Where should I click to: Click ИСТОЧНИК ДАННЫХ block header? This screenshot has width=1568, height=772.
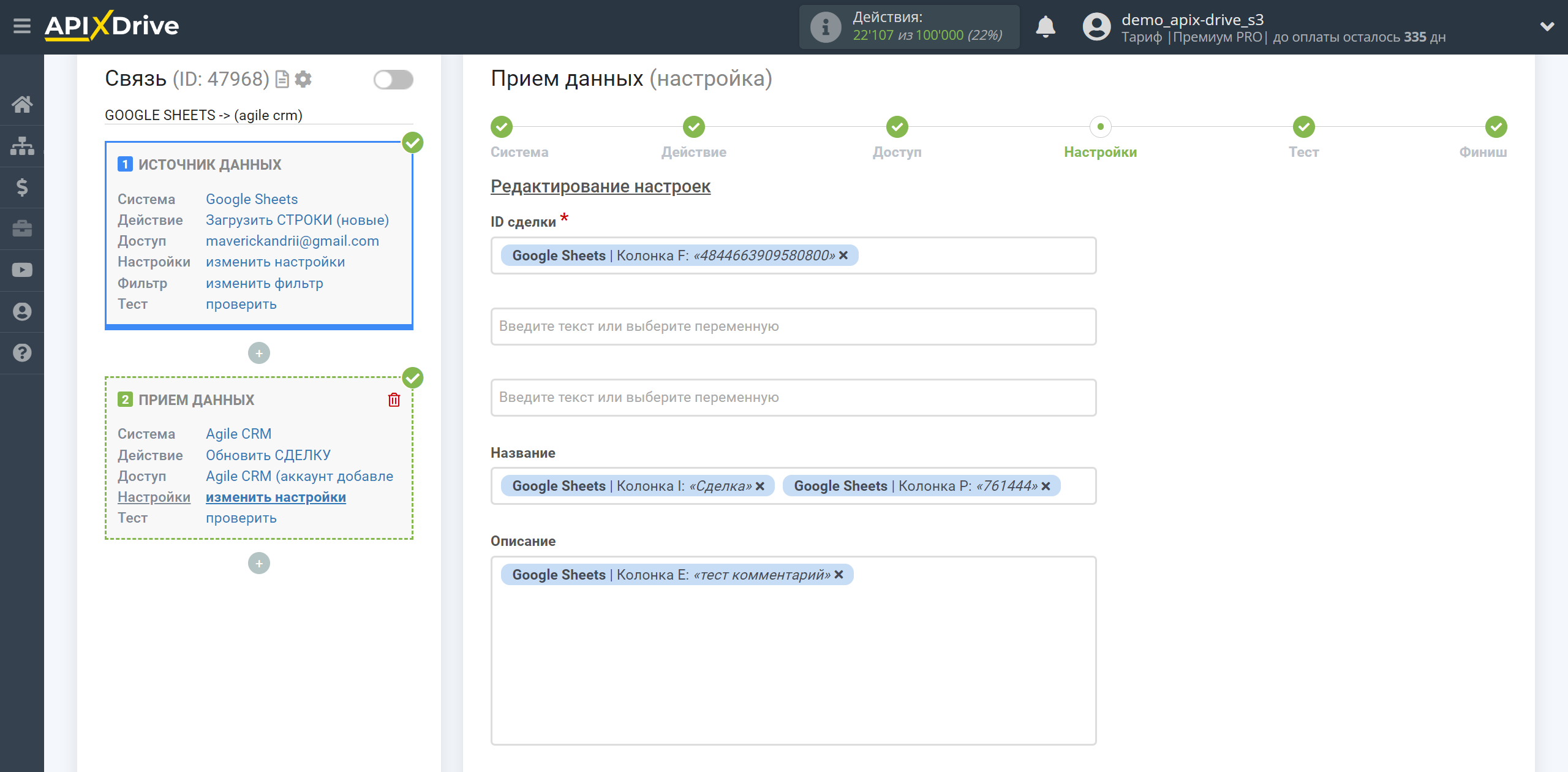pos(209,164)
